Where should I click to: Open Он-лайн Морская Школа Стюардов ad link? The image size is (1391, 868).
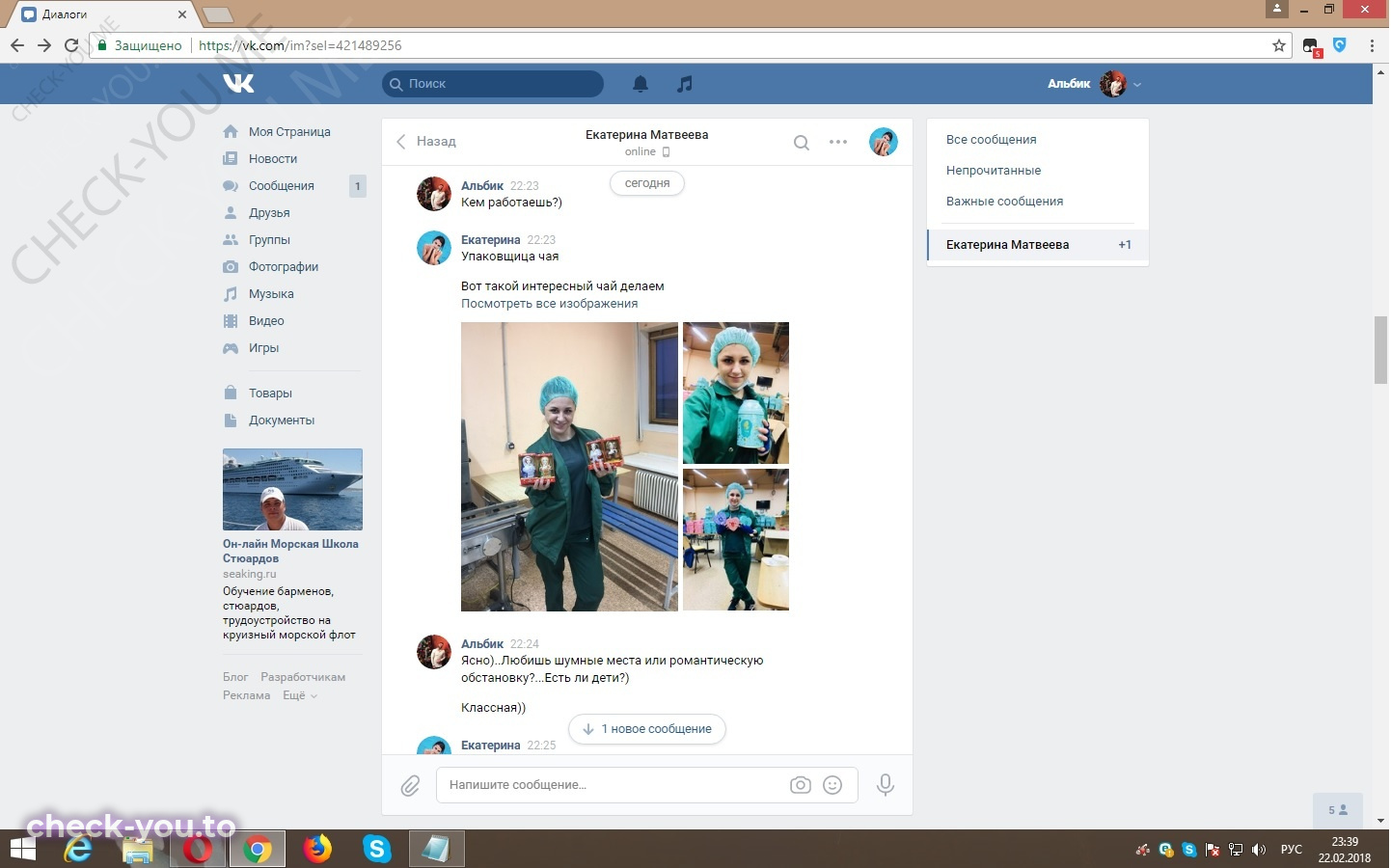290,551
